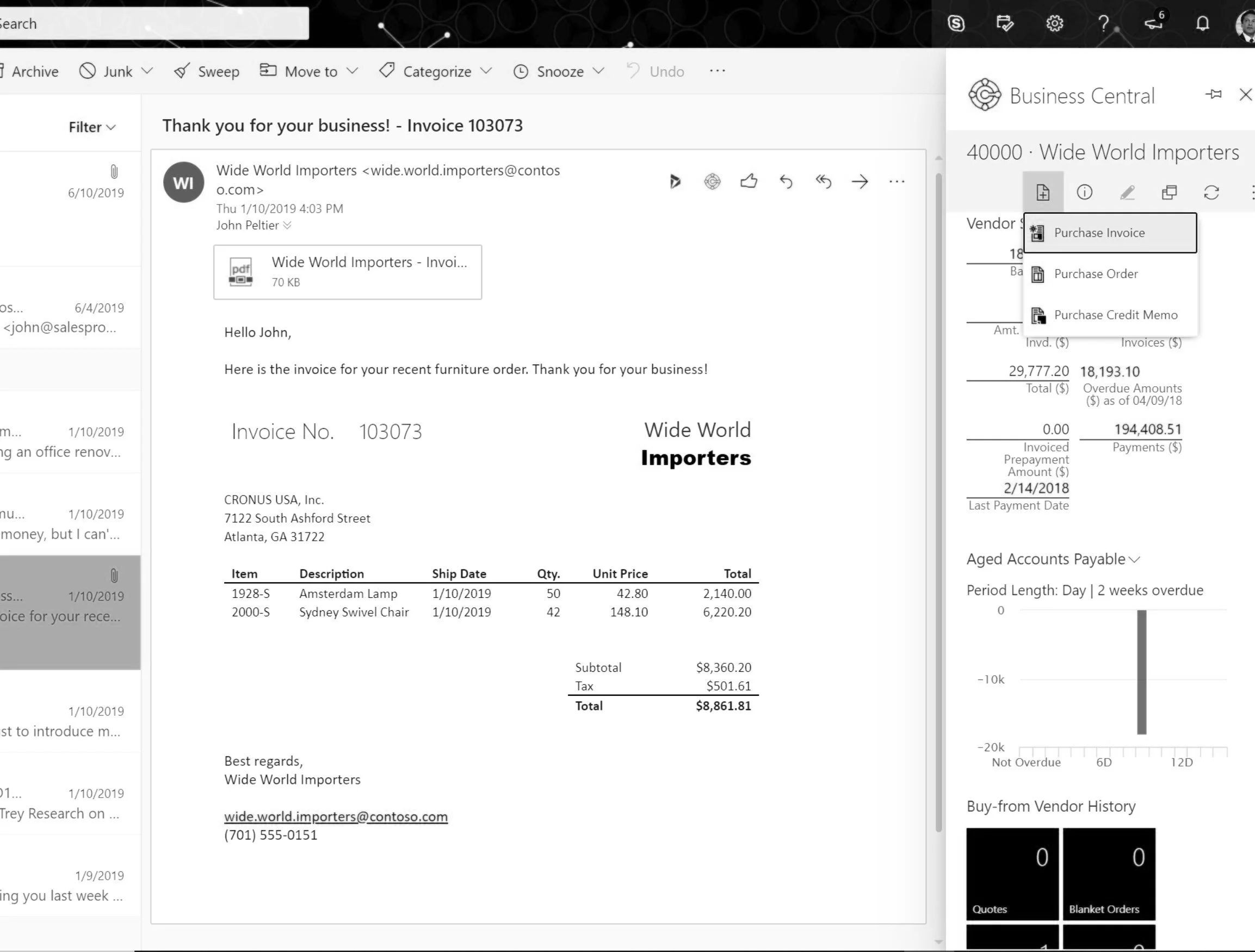1255x952 pixels.
Task: Expand the Move to dropdown
Action: 353,71
